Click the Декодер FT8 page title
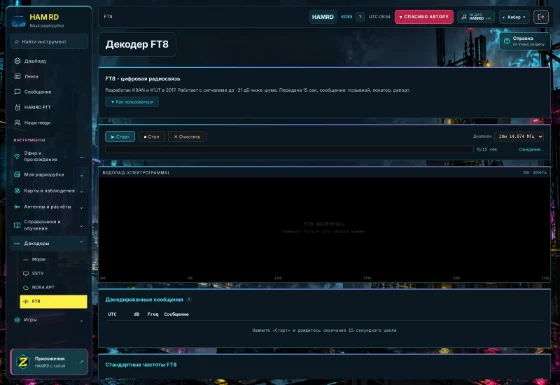 click(x=137, y=44)
